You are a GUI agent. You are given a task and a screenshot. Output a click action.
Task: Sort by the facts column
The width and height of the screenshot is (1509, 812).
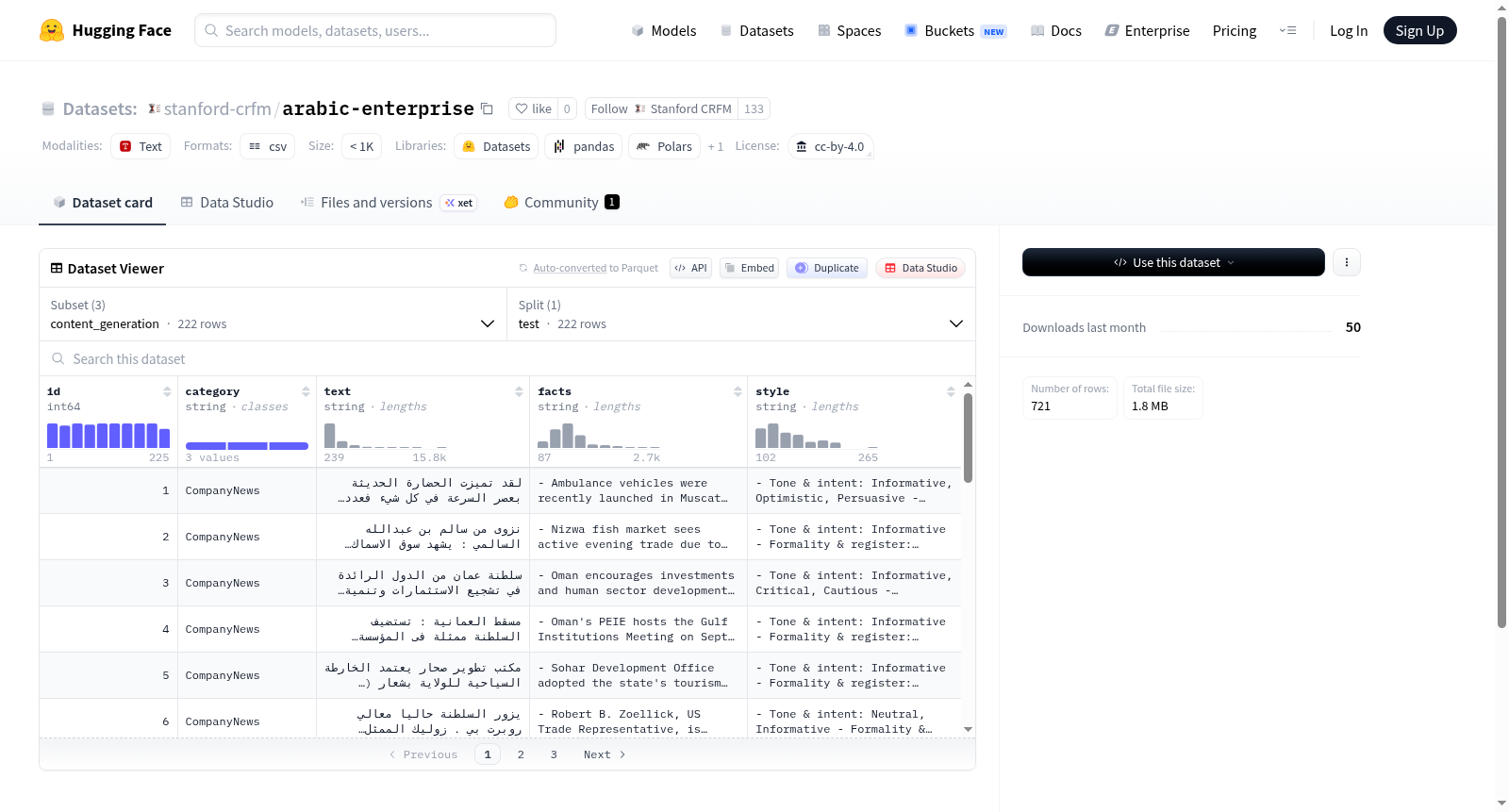click(x=738, y=391)
